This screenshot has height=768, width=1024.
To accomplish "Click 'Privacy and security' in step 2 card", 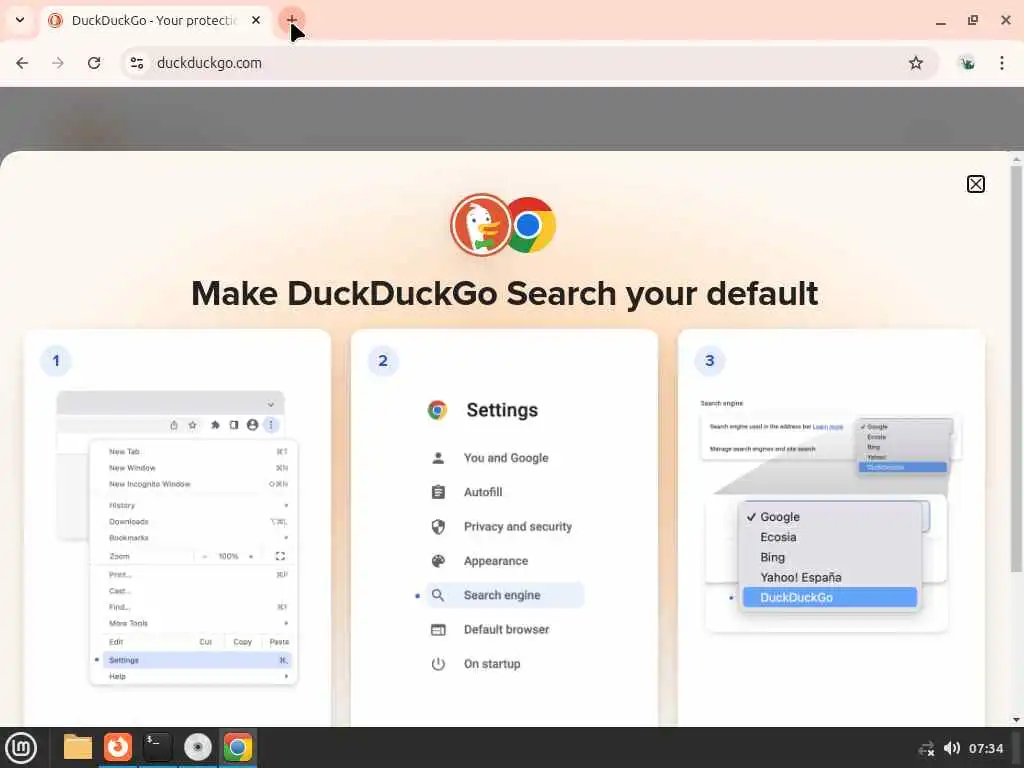I will point(517,526).
